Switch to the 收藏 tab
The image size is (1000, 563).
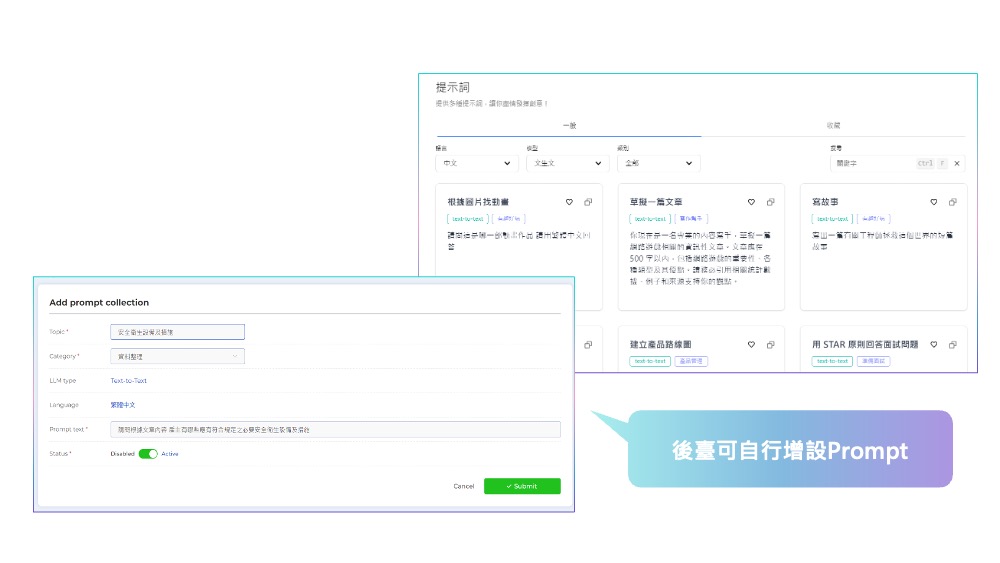833,126
